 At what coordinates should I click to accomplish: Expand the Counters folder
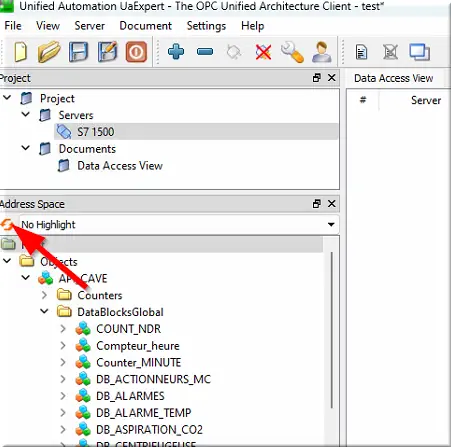(44, 295)
